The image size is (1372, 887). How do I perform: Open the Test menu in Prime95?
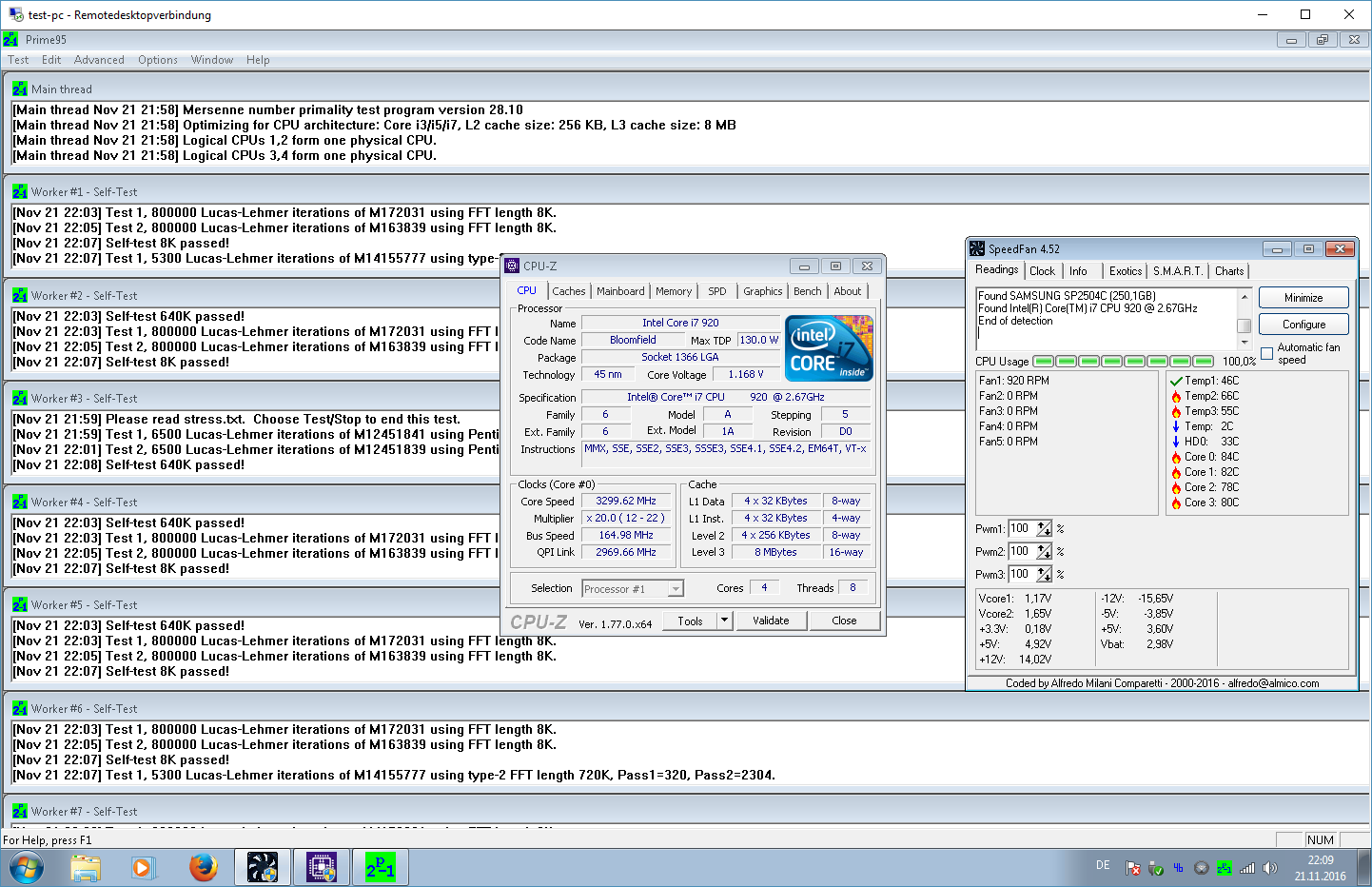pos(18,60)
